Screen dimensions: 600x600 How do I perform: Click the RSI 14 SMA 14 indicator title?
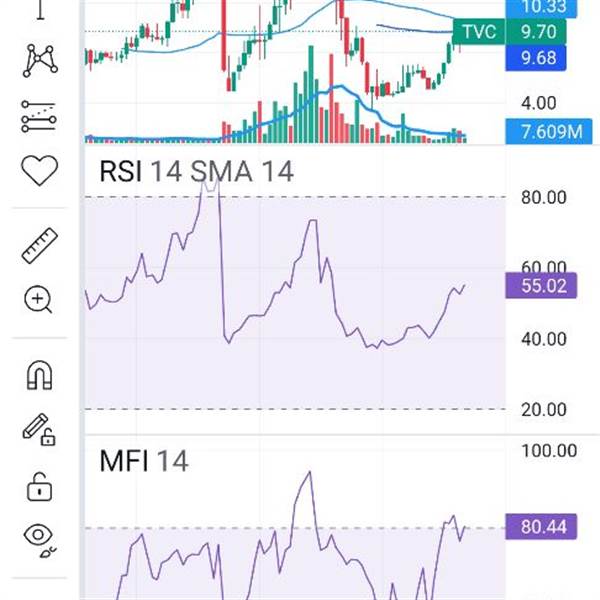pos(196,171)
